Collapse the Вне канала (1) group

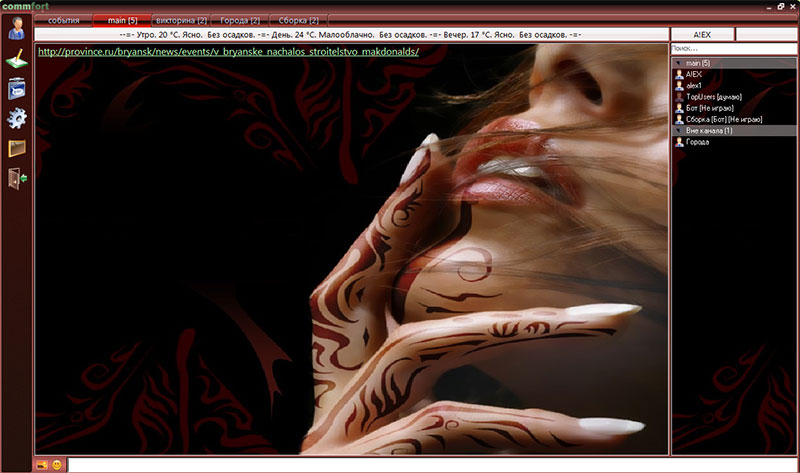(679, 130)
